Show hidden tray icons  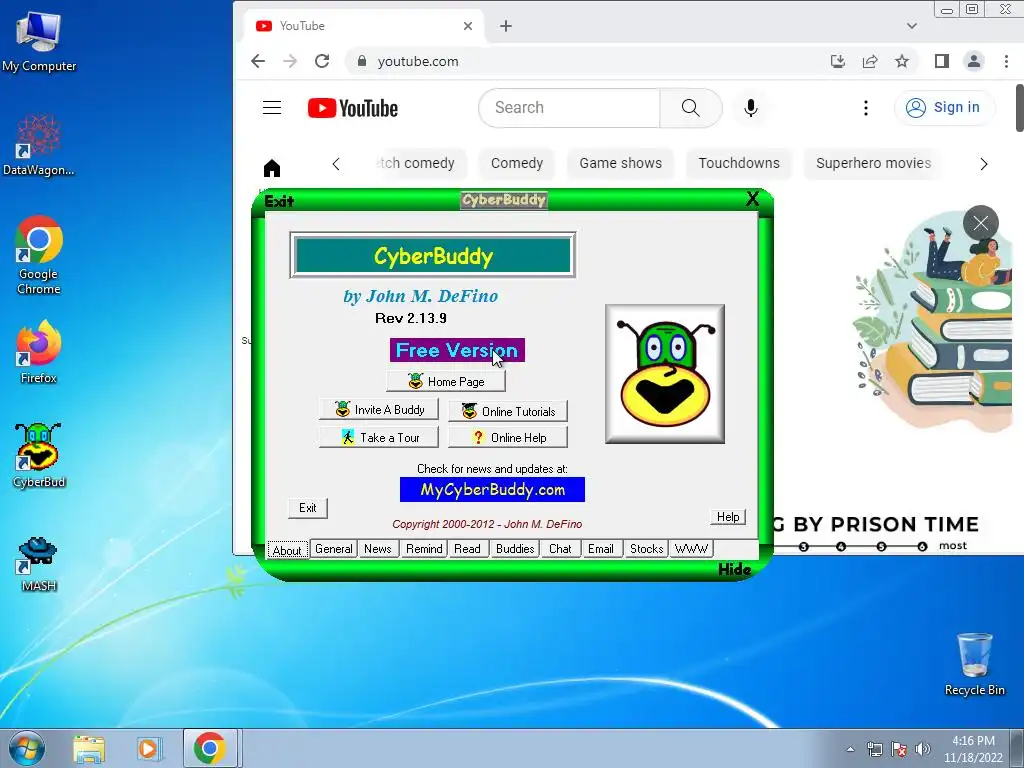point(850,749)
